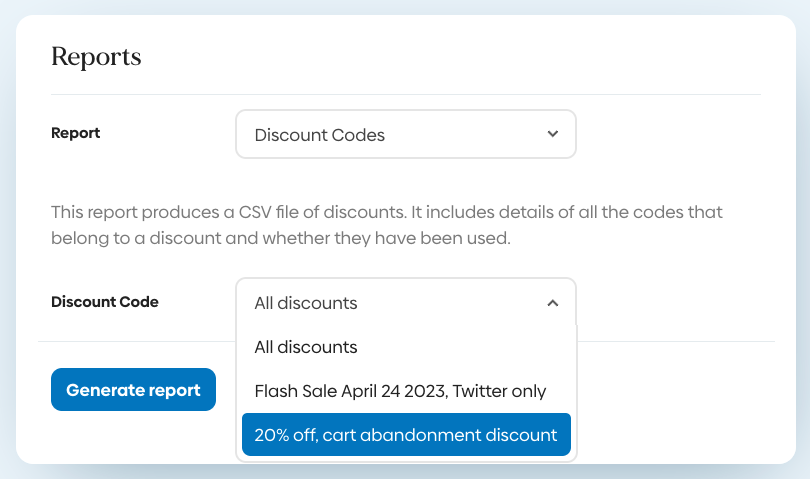Click the "Discount Codes" text in Report select
This screenshot has width=810, height=479.
click(320, 135)
